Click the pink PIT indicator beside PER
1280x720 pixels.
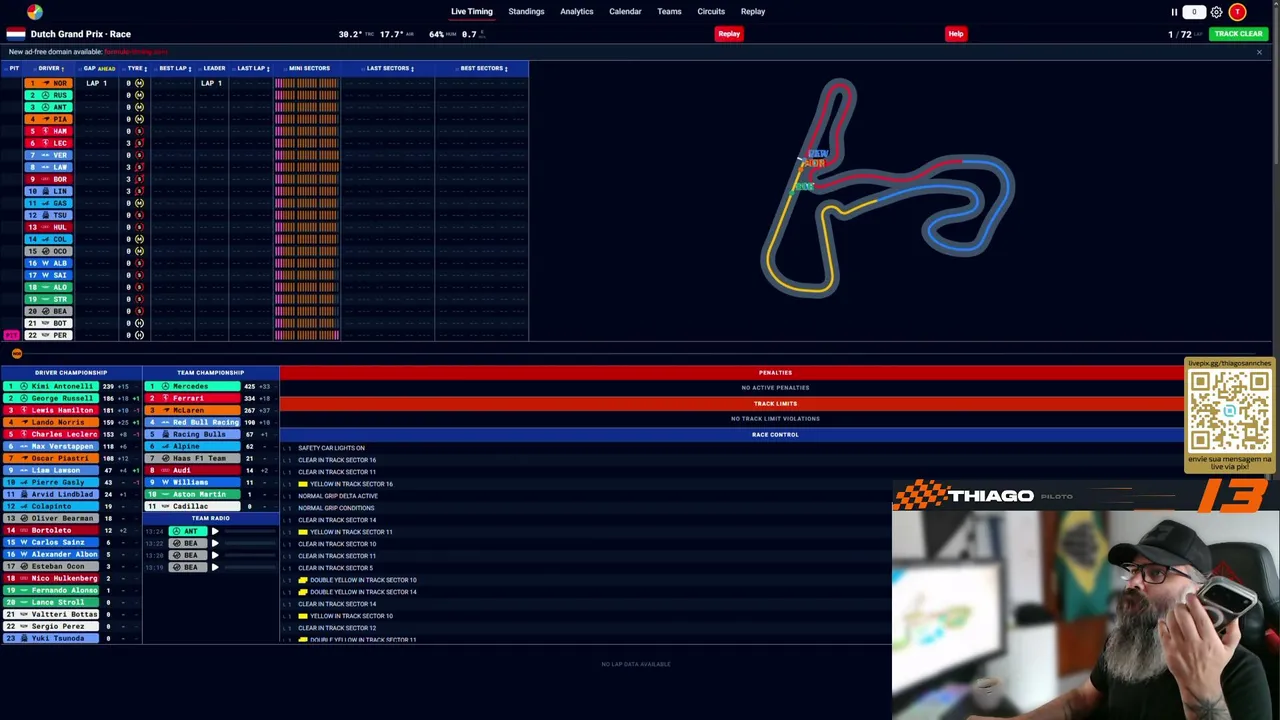(x=11, y=335)
